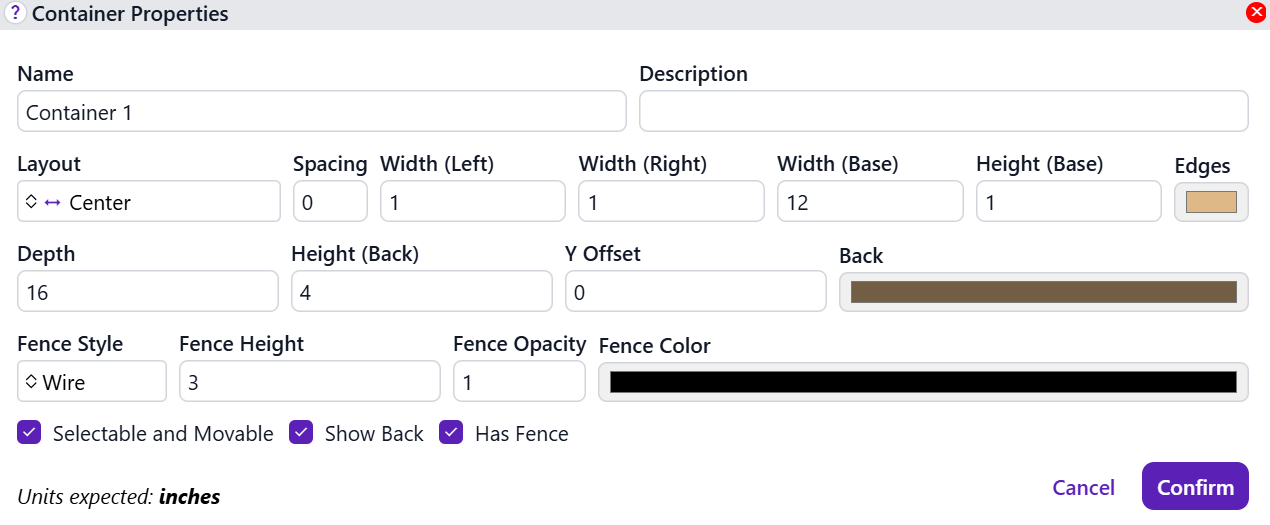
Task: Pick a new Back color
Action: [1043, 292]
